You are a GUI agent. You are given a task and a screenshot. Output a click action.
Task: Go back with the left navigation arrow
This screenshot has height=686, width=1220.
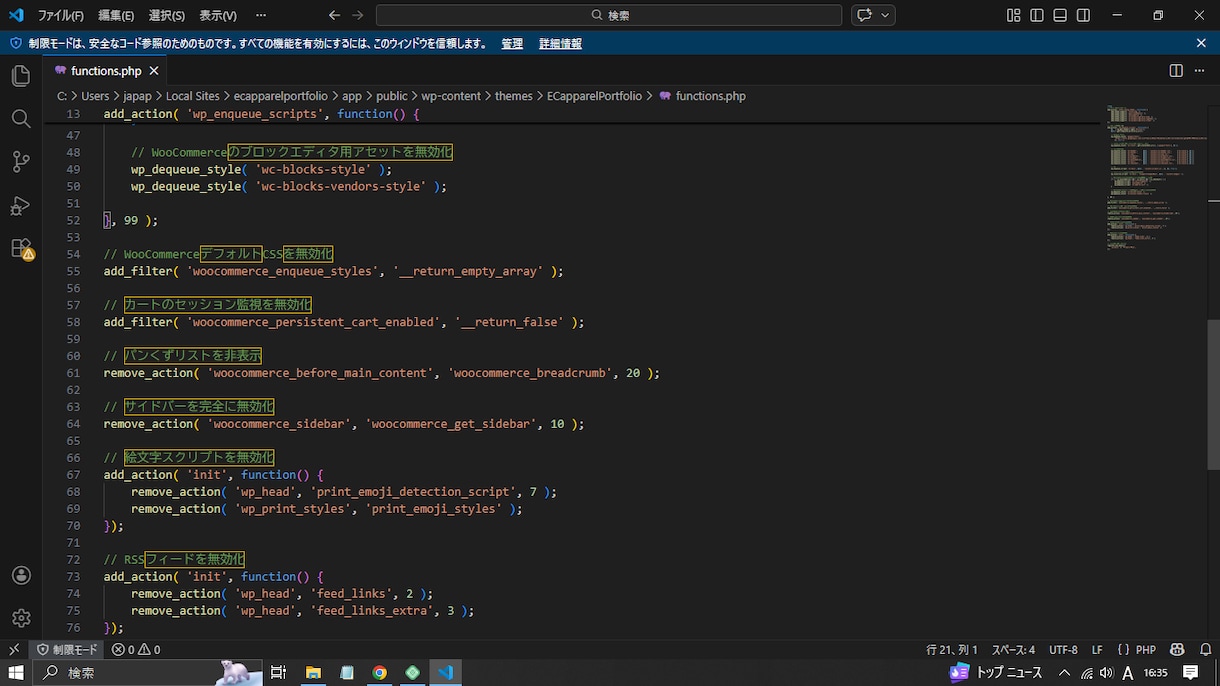point(335,15)
